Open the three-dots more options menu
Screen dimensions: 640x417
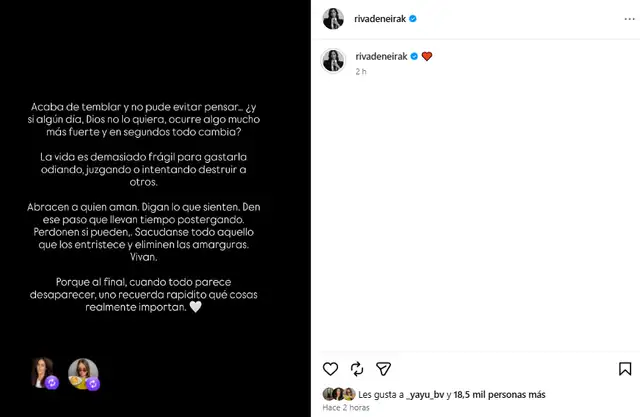point(629,19)
